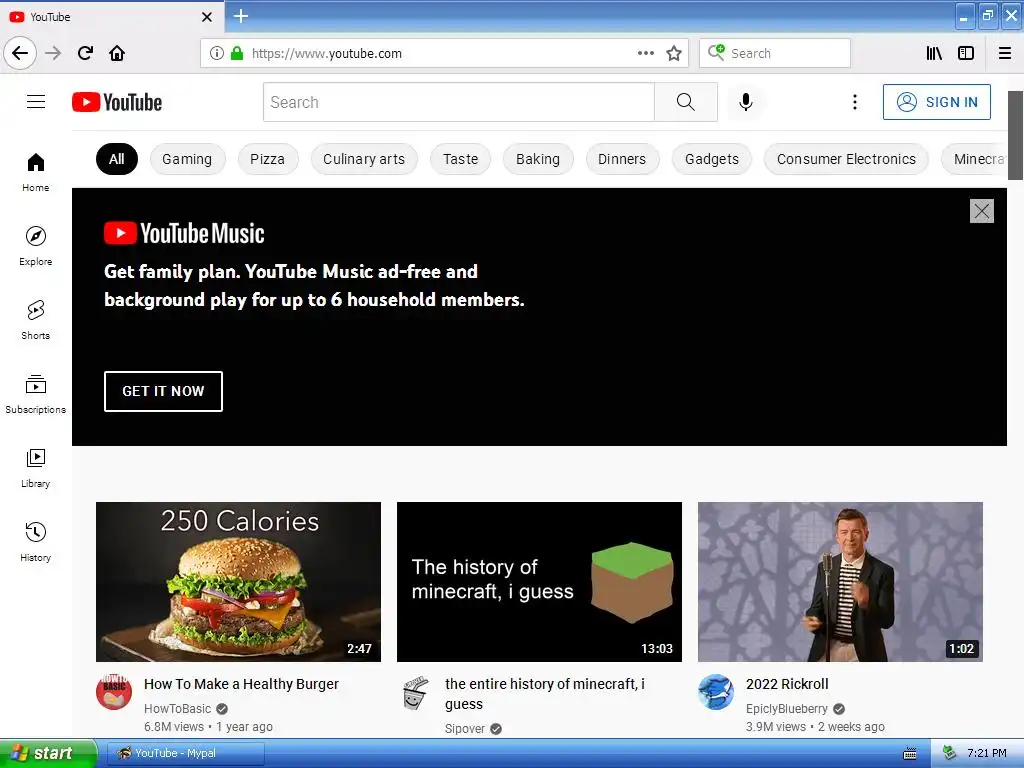Open the entire history of minecraft title

point(545,694)
